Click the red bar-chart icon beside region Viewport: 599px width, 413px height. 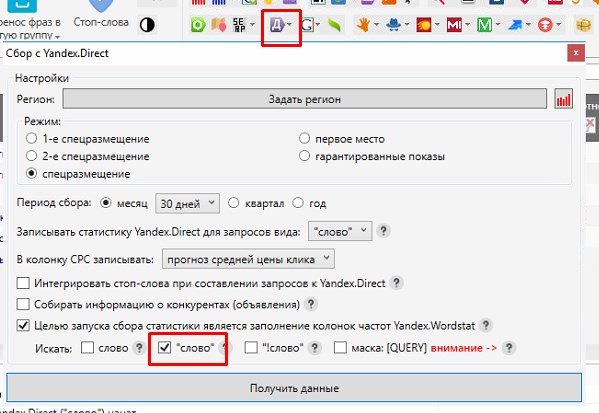563,99
